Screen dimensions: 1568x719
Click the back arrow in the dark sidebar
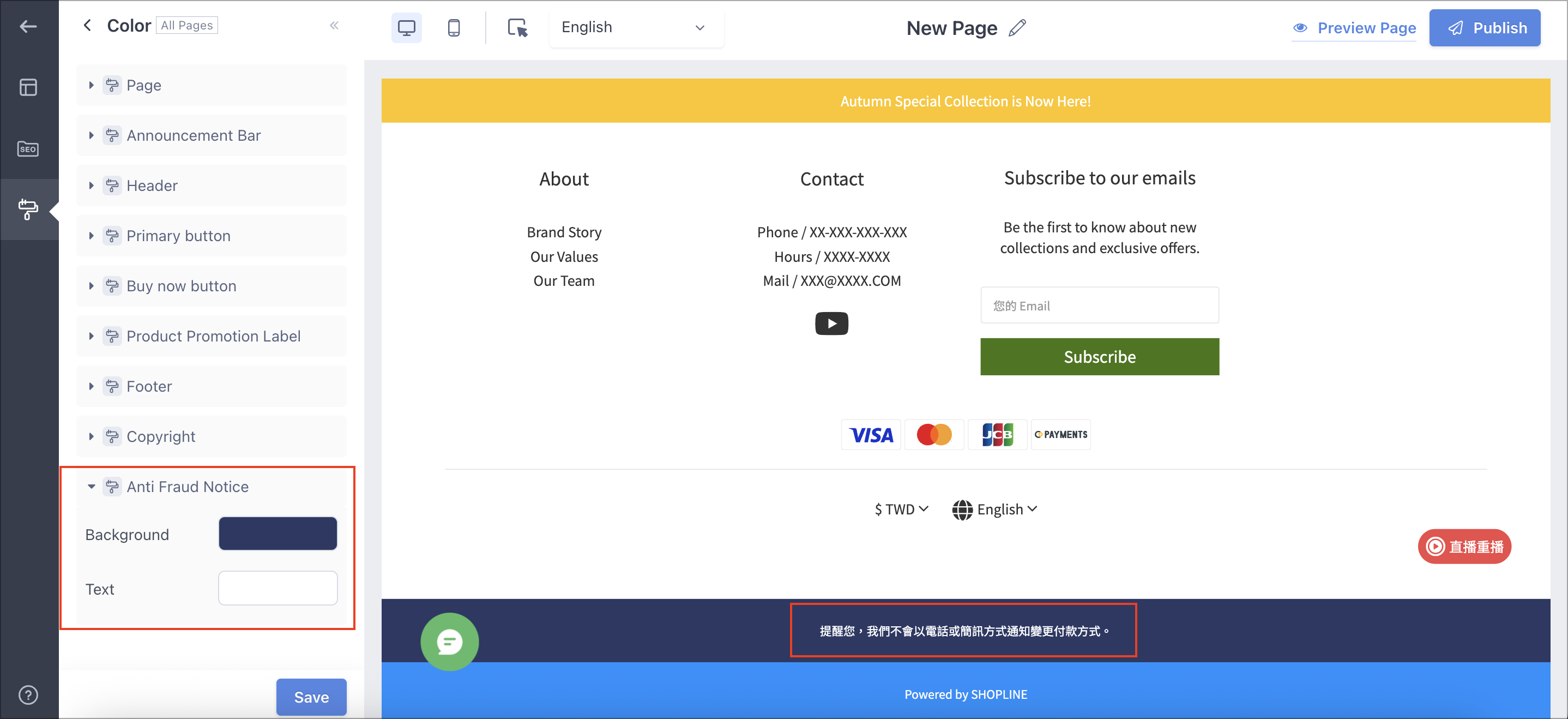pos(28,26)
